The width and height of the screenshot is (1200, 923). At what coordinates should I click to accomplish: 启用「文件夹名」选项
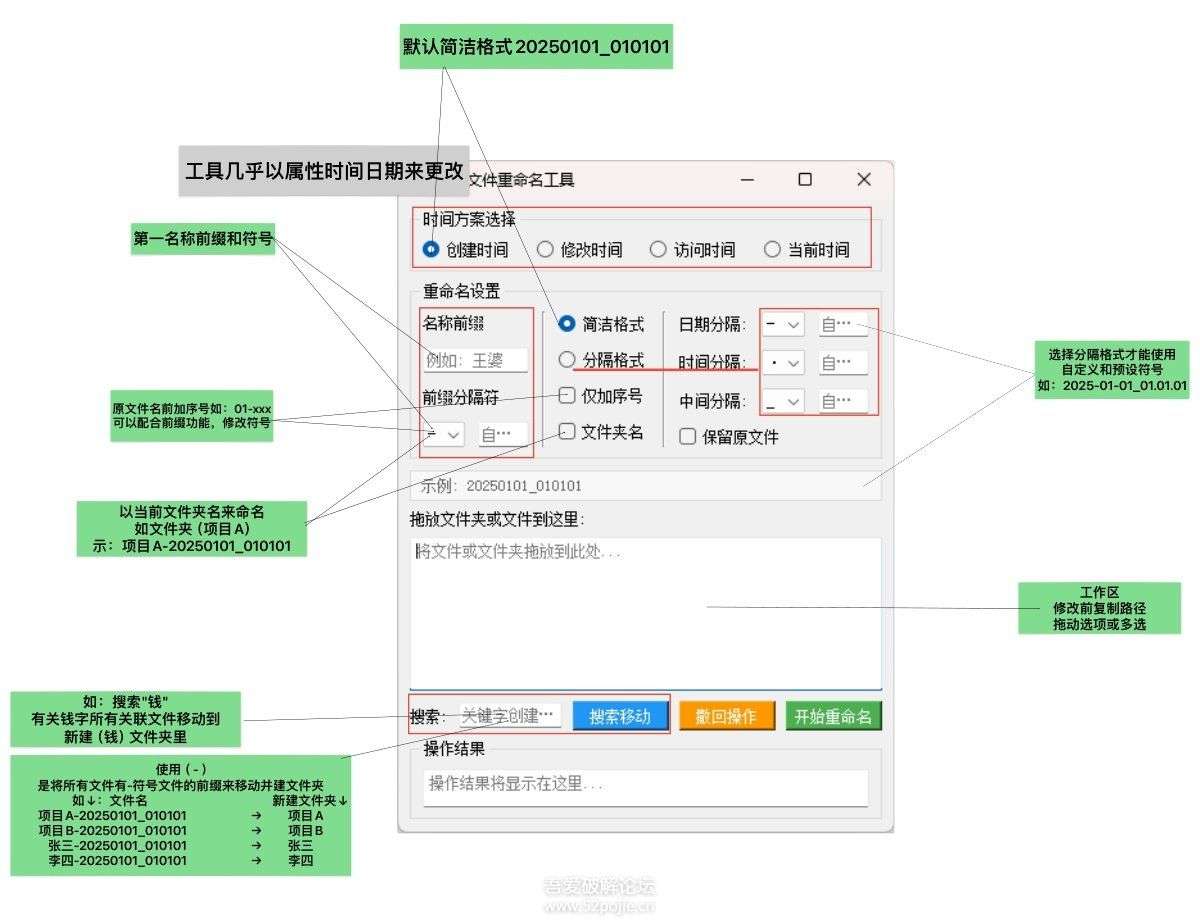point(565,431)
